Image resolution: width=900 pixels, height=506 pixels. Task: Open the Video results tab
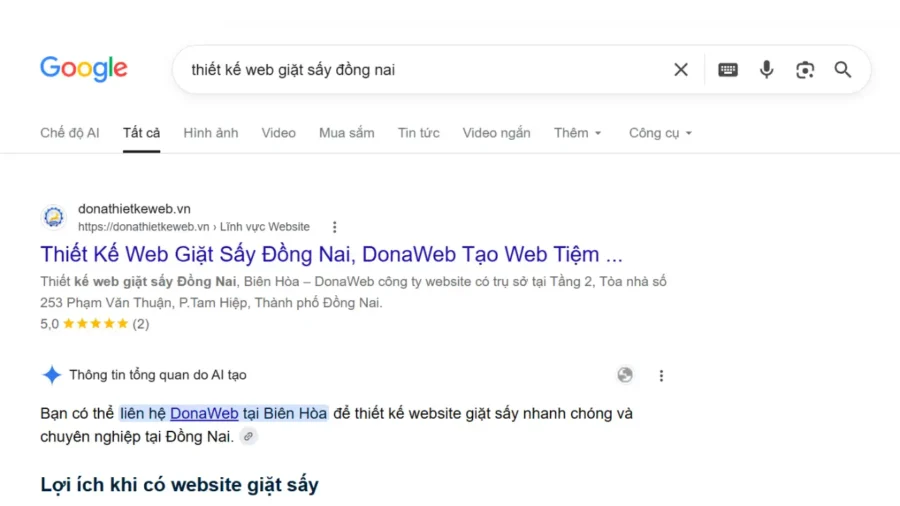point(278,133)
